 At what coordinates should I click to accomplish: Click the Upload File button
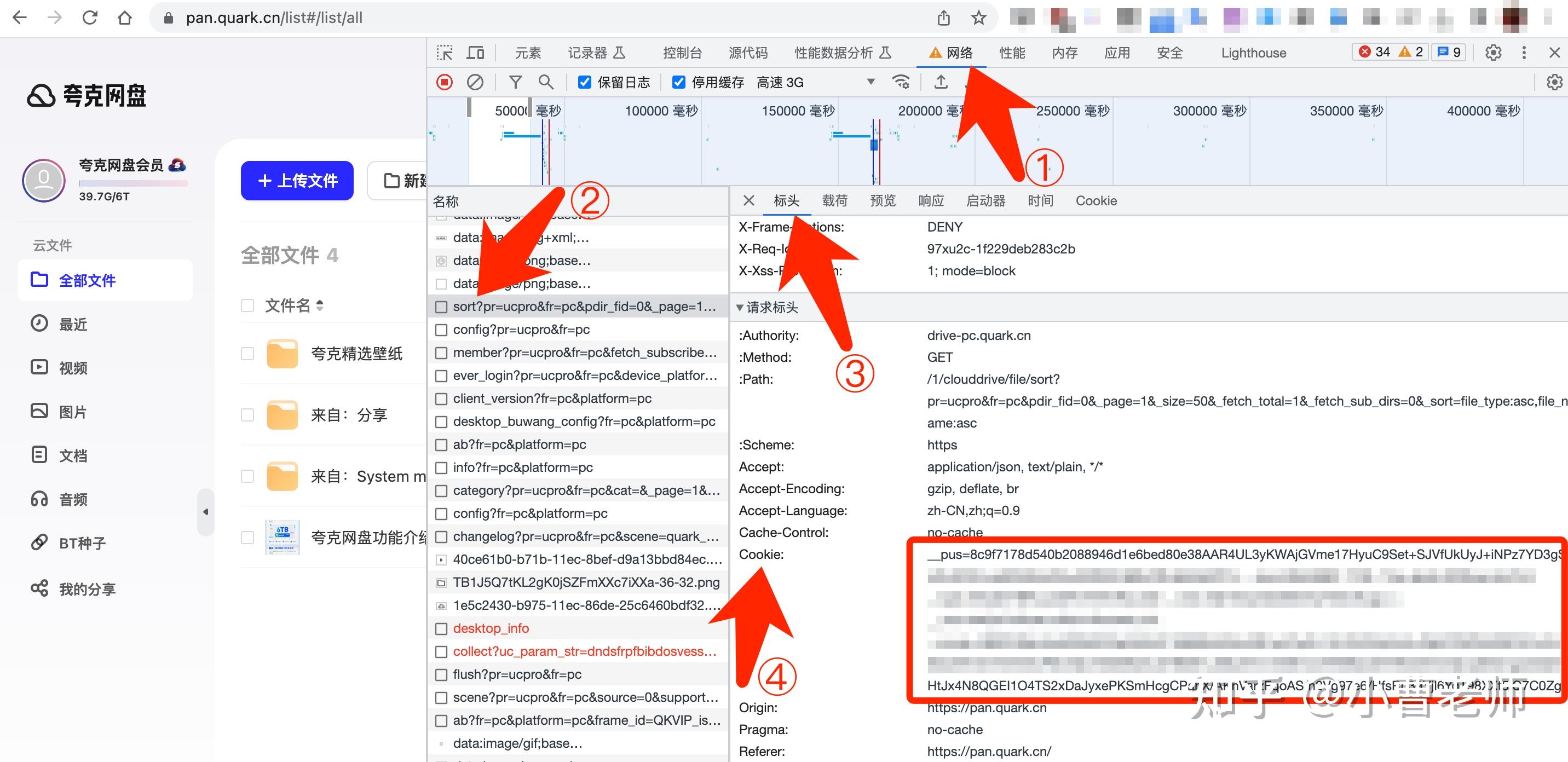click(x=297, y=180)
